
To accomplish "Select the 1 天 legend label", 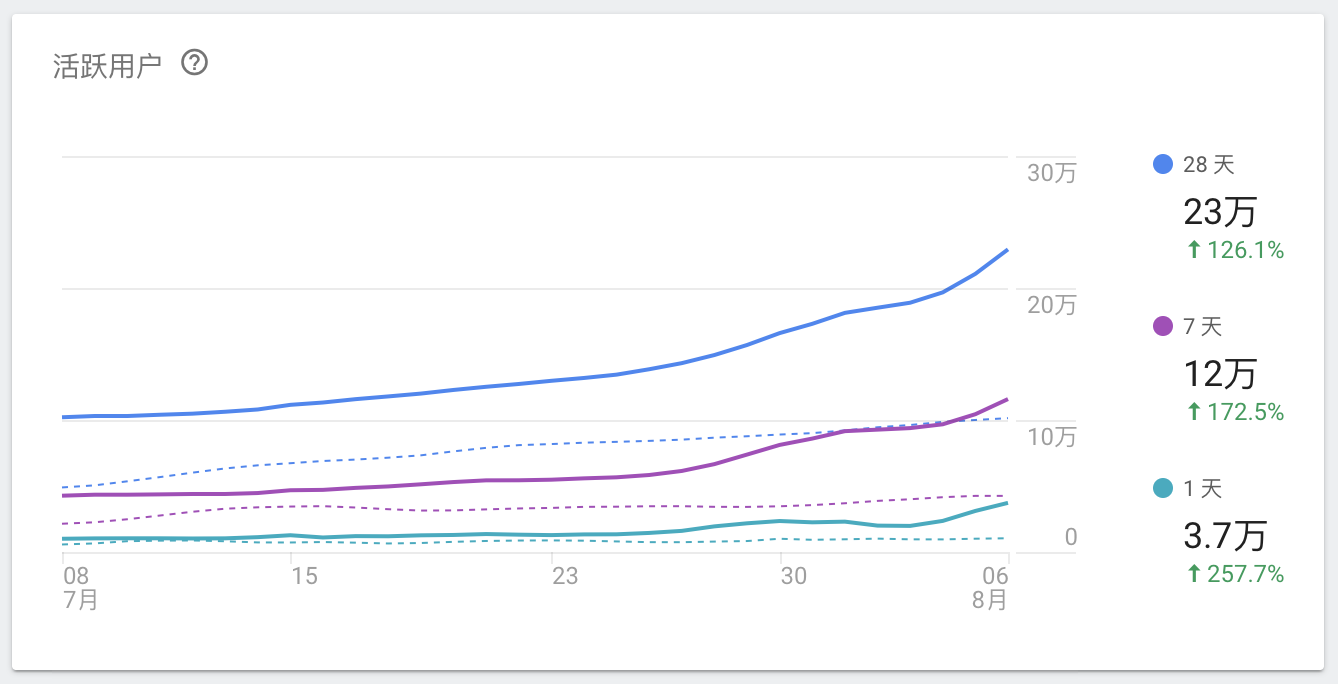I will (x=1202, y=489).
